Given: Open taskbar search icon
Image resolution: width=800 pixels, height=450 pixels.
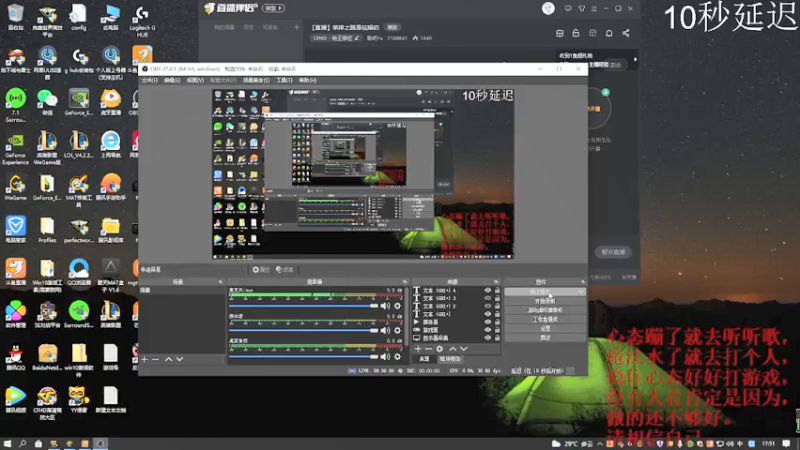Looking at the screenshot, I should point(22,444).
